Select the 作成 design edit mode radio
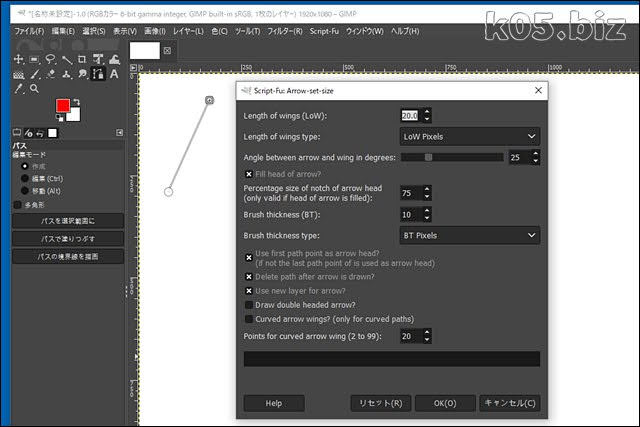The height and width of the screenshot is (427, 640). pos(25,166)
